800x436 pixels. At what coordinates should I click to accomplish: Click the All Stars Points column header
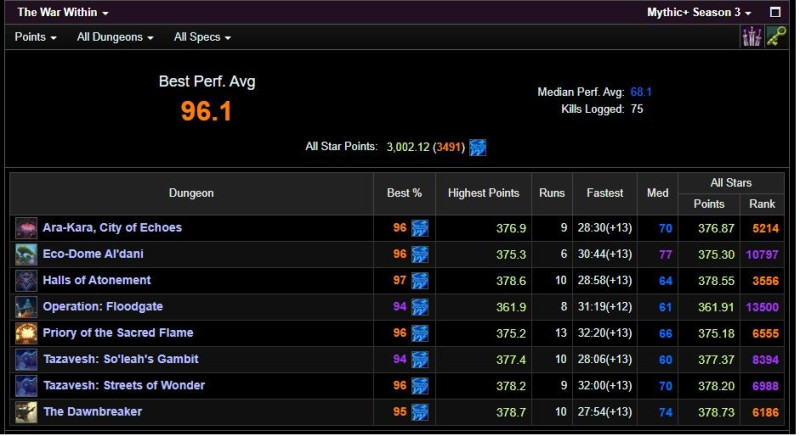point(709,204)
